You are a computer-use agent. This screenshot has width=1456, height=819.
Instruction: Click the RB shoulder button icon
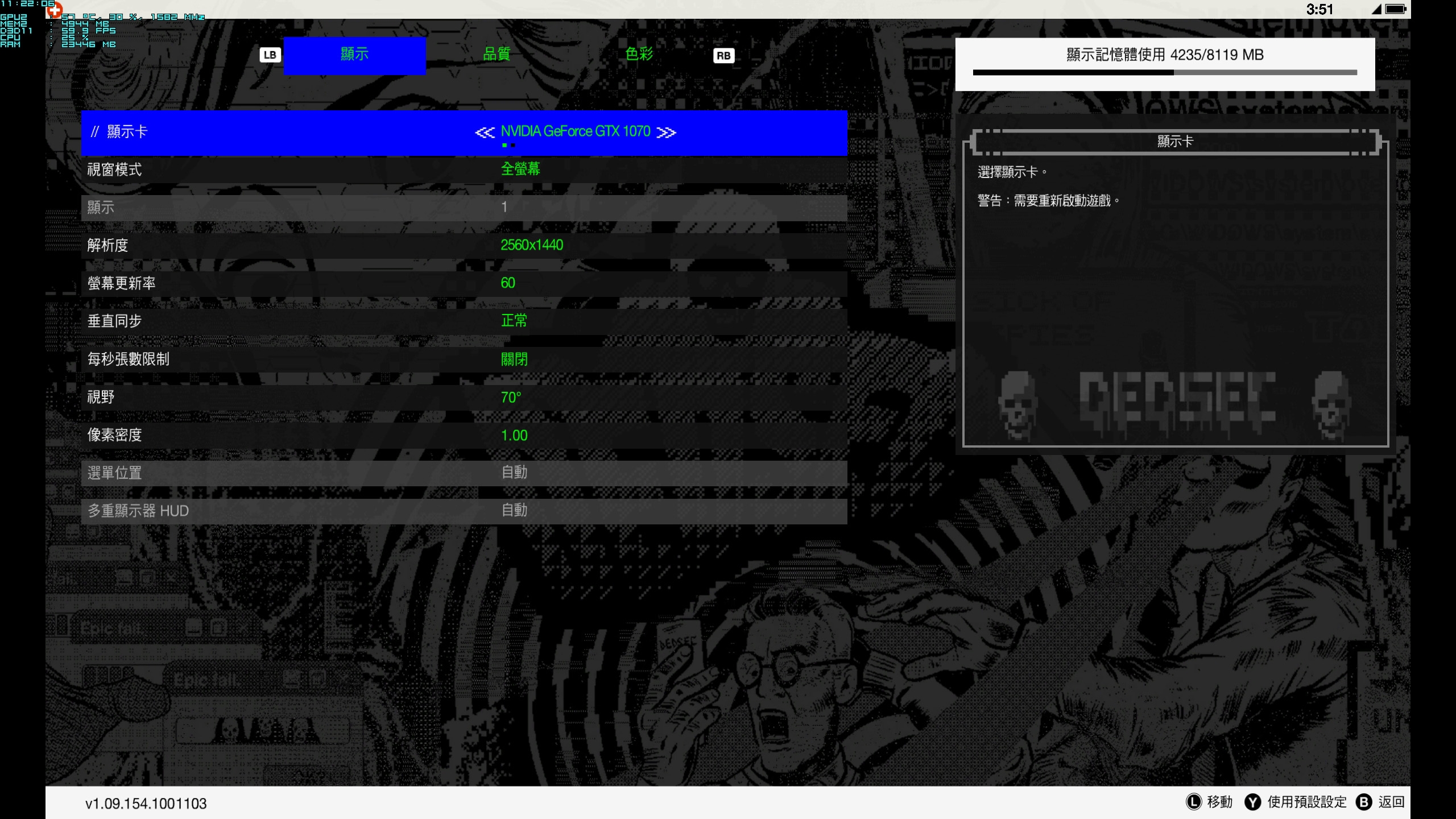click(x=723, y=56)
